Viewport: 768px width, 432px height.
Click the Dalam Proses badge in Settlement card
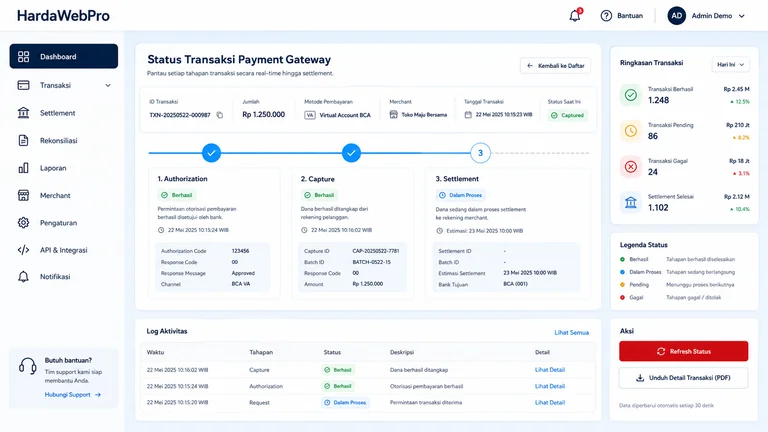[460, 195]
